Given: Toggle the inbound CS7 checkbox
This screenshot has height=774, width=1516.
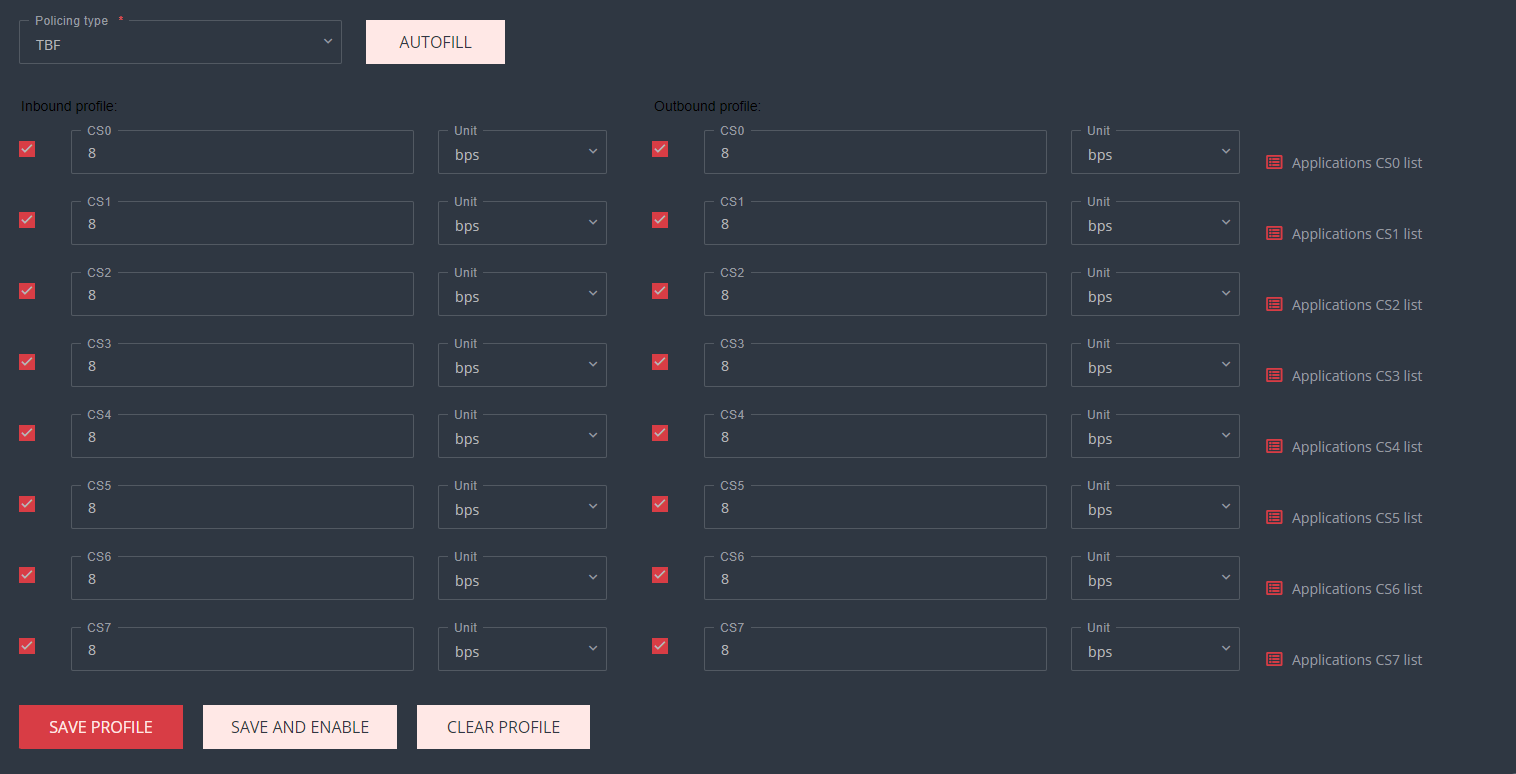Looking at the screenshot, I should pyautogui.click(x=27, y=646).
